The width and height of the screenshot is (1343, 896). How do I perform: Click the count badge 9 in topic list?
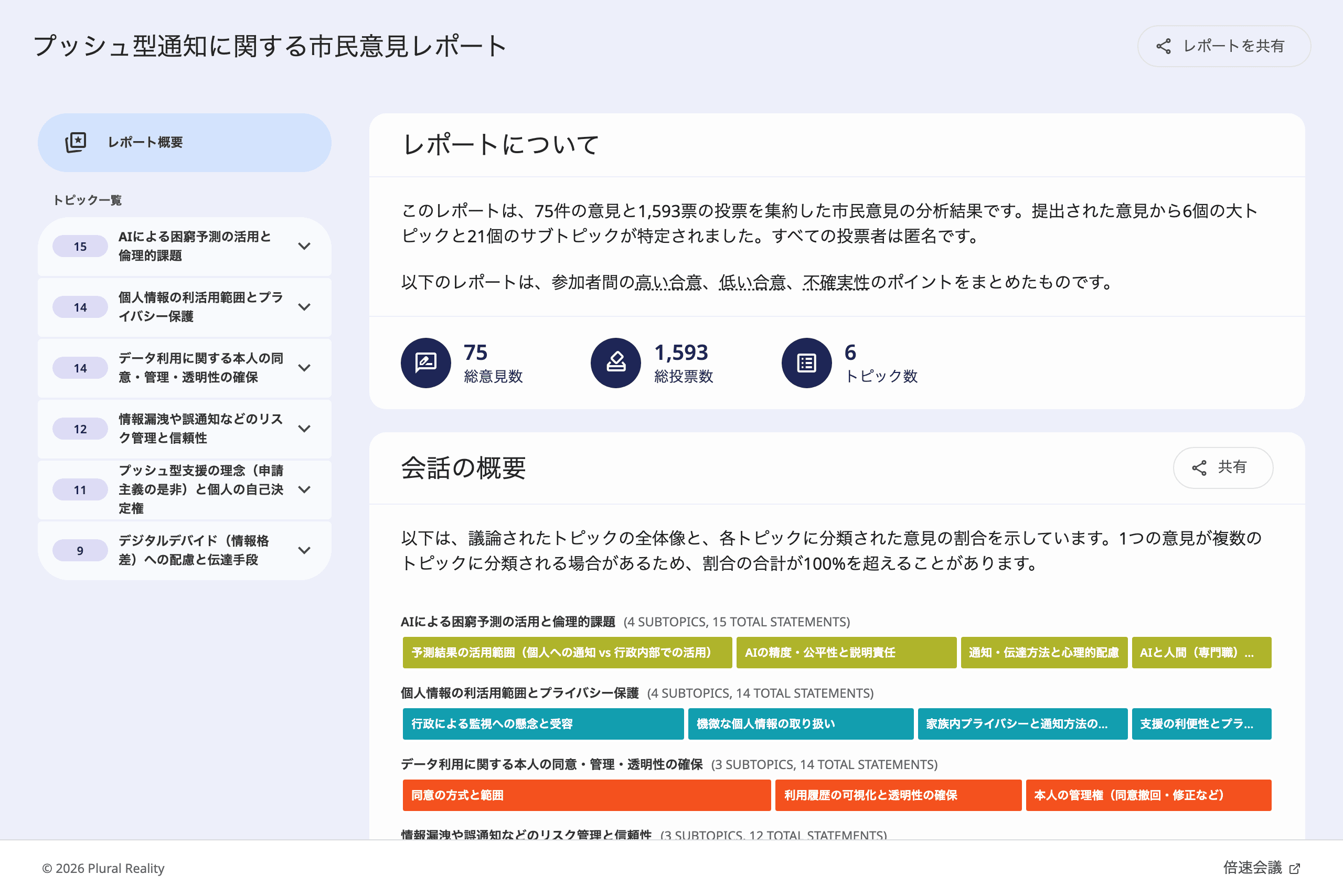[80, 550]
